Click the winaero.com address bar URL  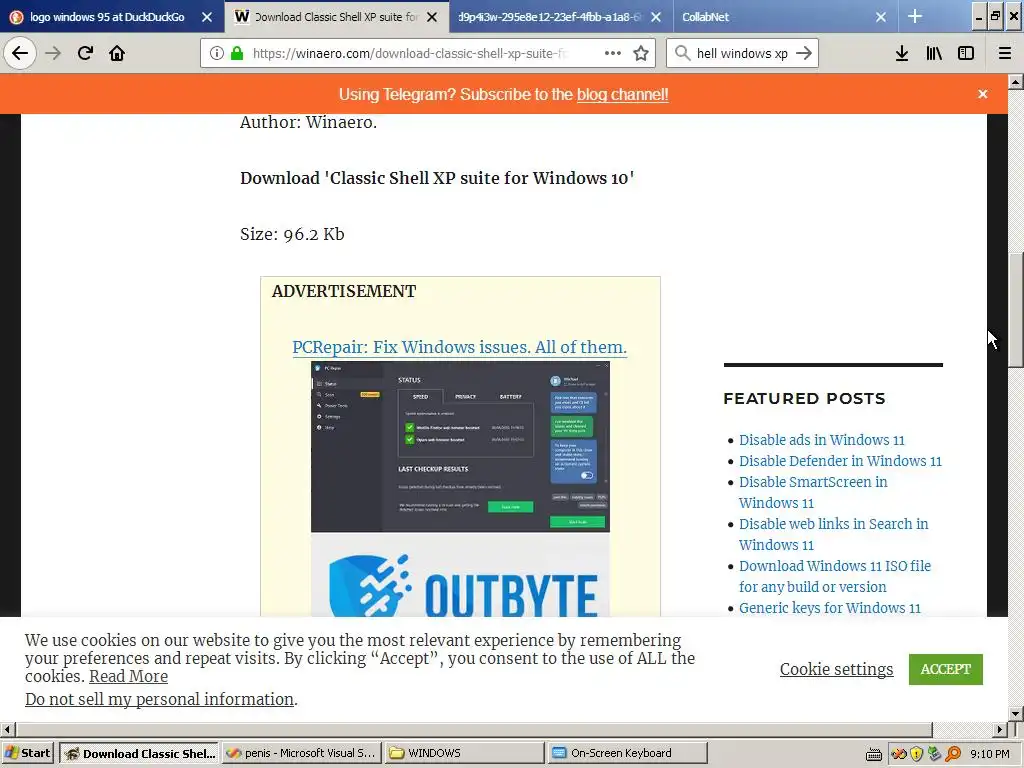(411, 54)
